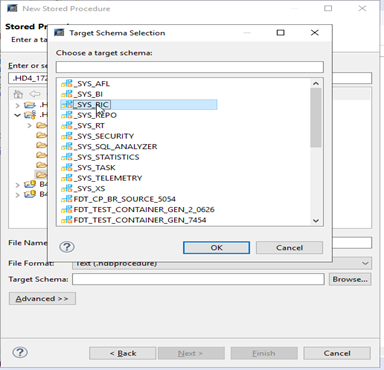The height and width of the screenshot is (370, 384).
Task: Click the schema icon beside FDT_TEST_CONTAINER_GEN_2_0626
Action: [67, 209]
